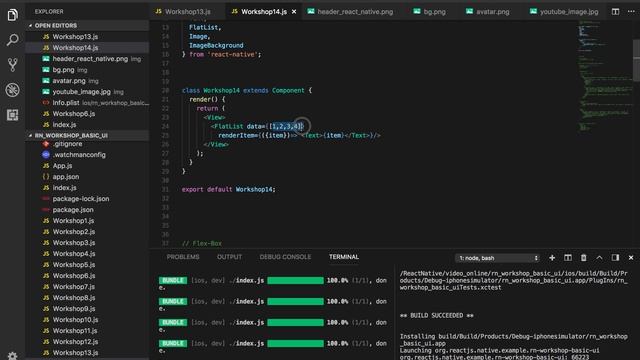This screenshot has width=640, height=360.
Task: Split the editor to the right
Action: pyautogui.click(x=615, y=12)
